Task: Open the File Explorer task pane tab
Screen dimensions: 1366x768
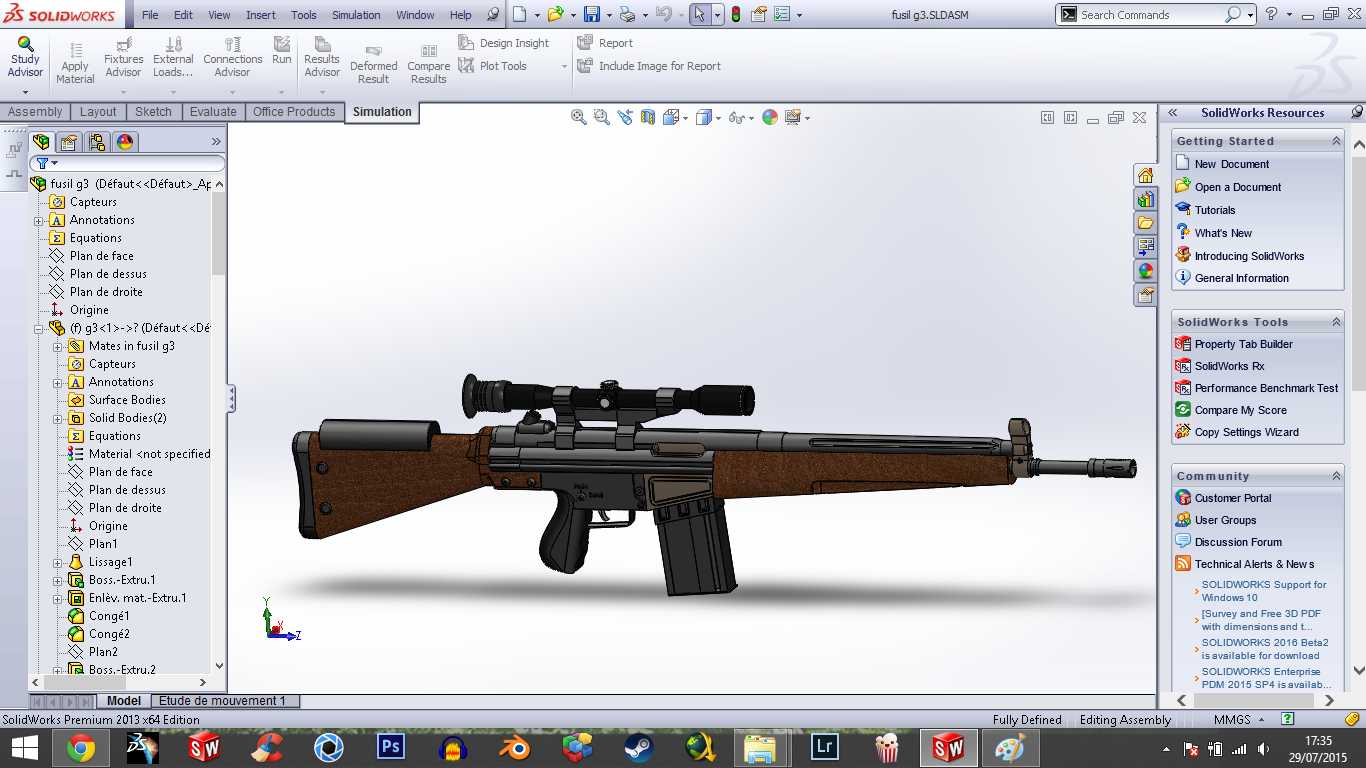Action: [x=1145, y=223]
